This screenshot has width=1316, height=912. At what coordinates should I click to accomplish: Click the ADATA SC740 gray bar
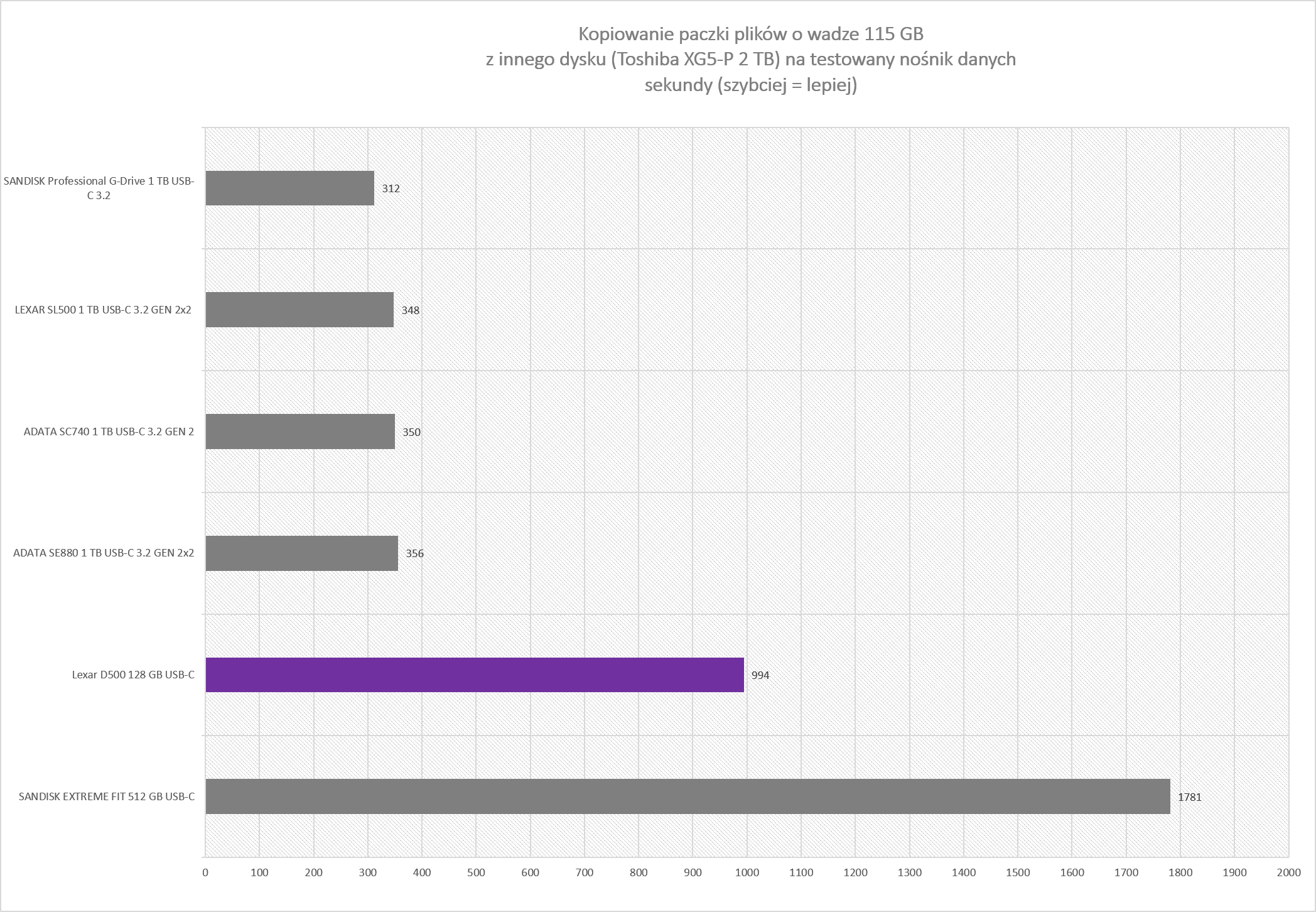[300, 432]
